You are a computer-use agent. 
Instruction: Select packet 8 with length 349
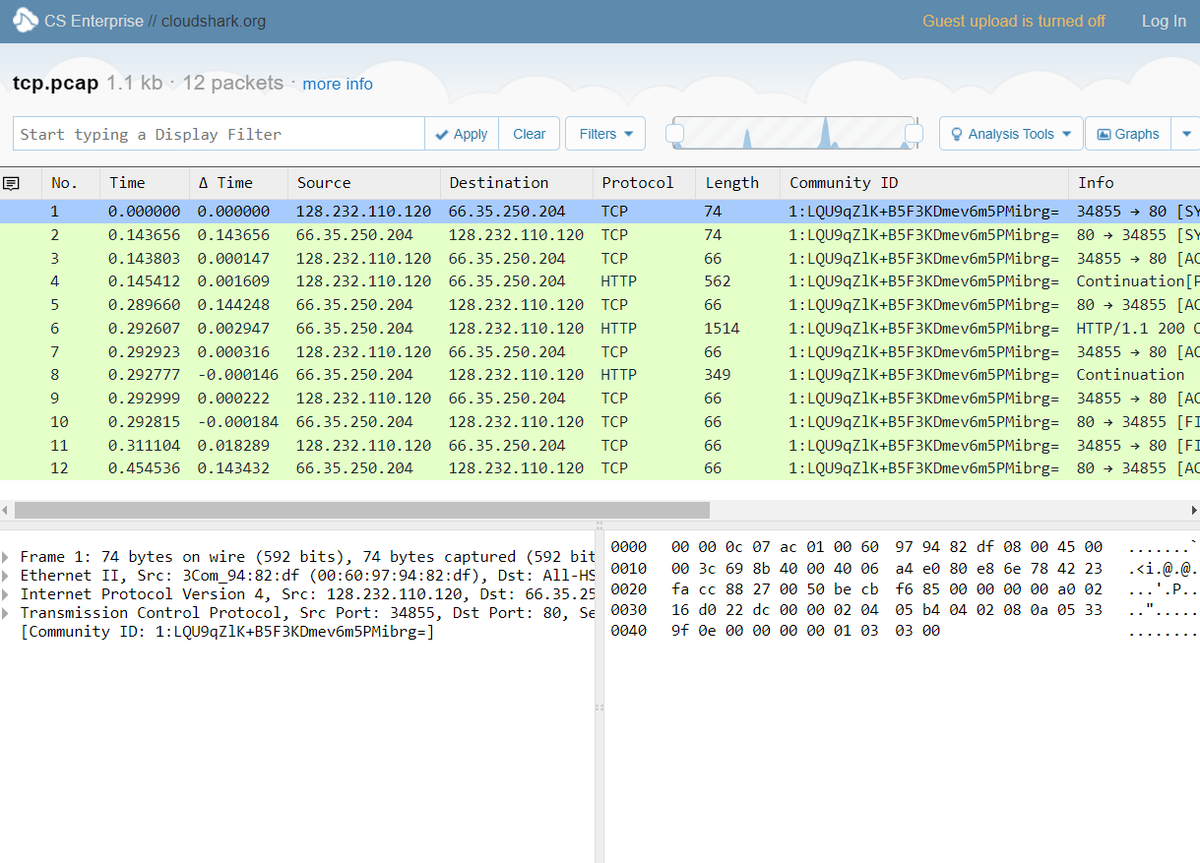point(600,375)
